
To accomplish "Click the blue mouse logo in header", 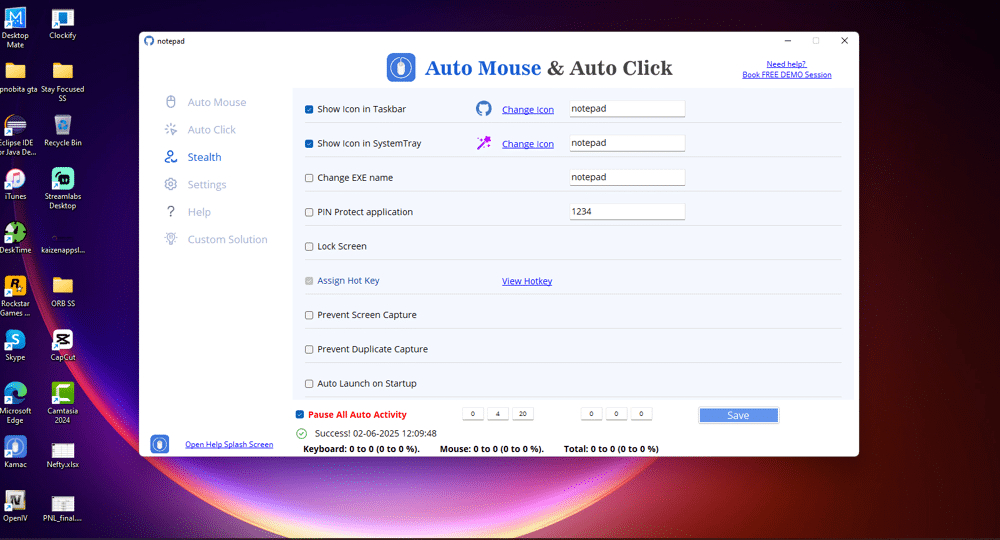I will click(x=401, y=68).
